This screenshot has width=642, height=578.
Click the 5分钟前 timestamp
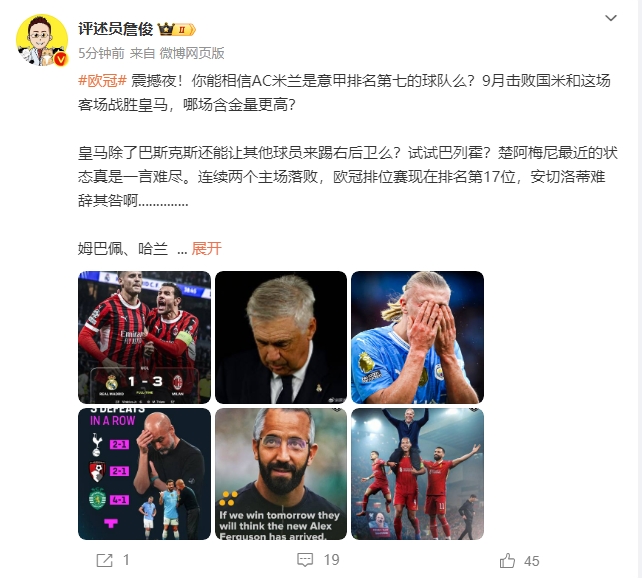(x=101, y=53)
